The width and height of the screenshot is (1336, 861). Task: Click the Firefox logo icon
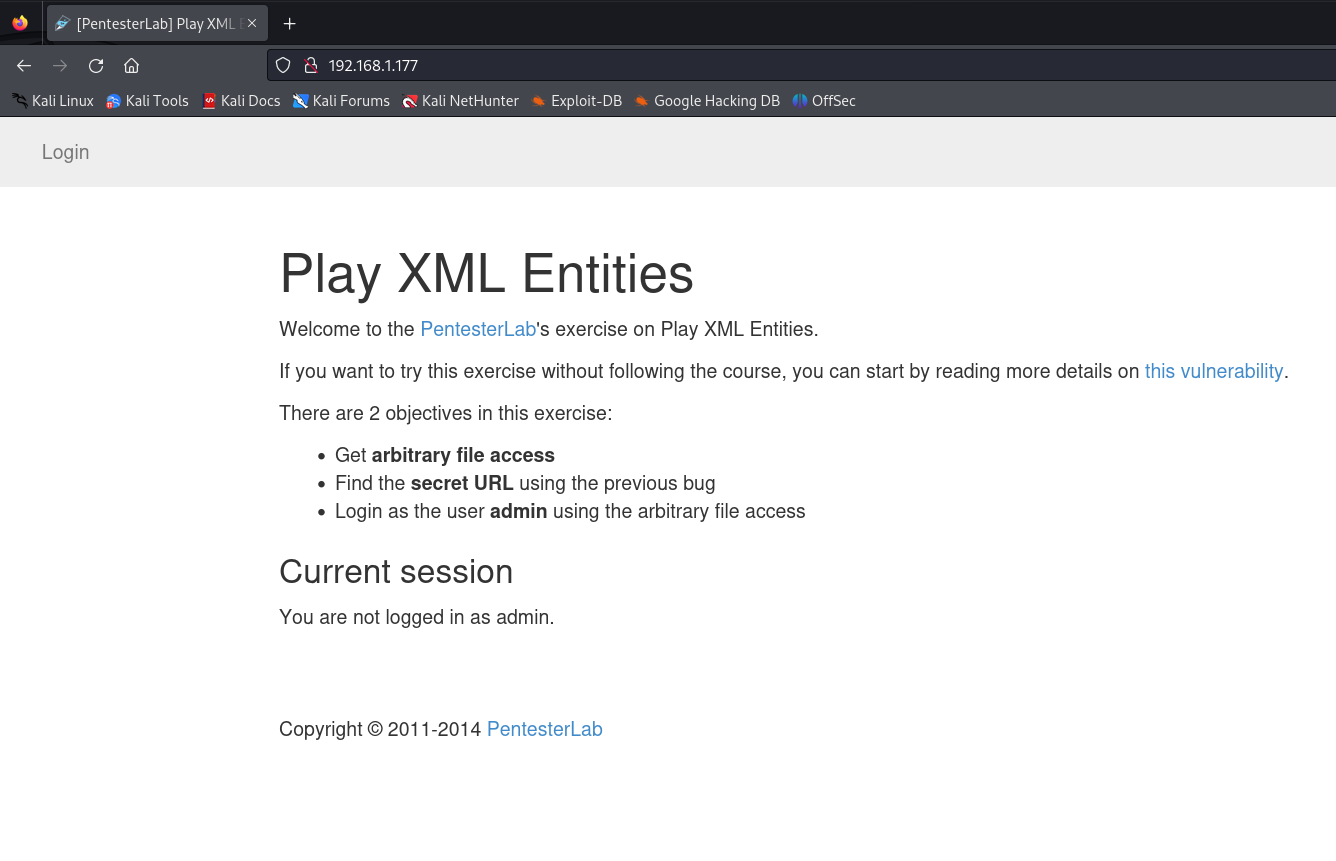coord(20,23)
